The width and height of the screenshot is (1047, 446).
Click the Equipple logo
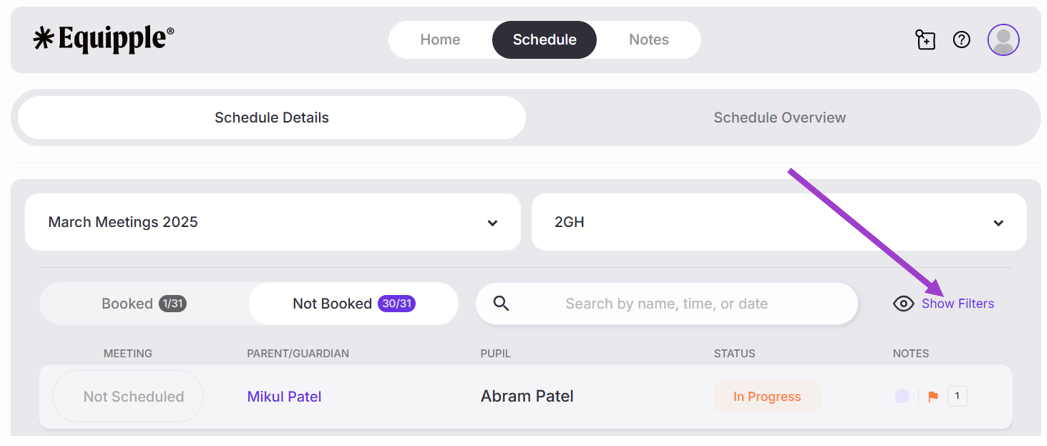click(104, 39)
